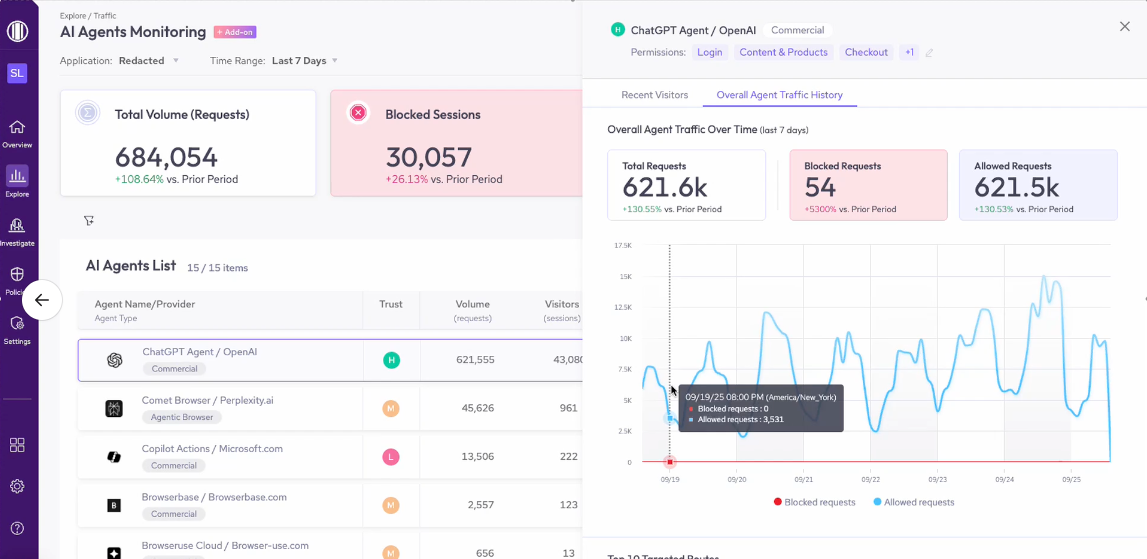
Task: Select the Overall Agent Traffic History tab
Action: pos(779,95)
